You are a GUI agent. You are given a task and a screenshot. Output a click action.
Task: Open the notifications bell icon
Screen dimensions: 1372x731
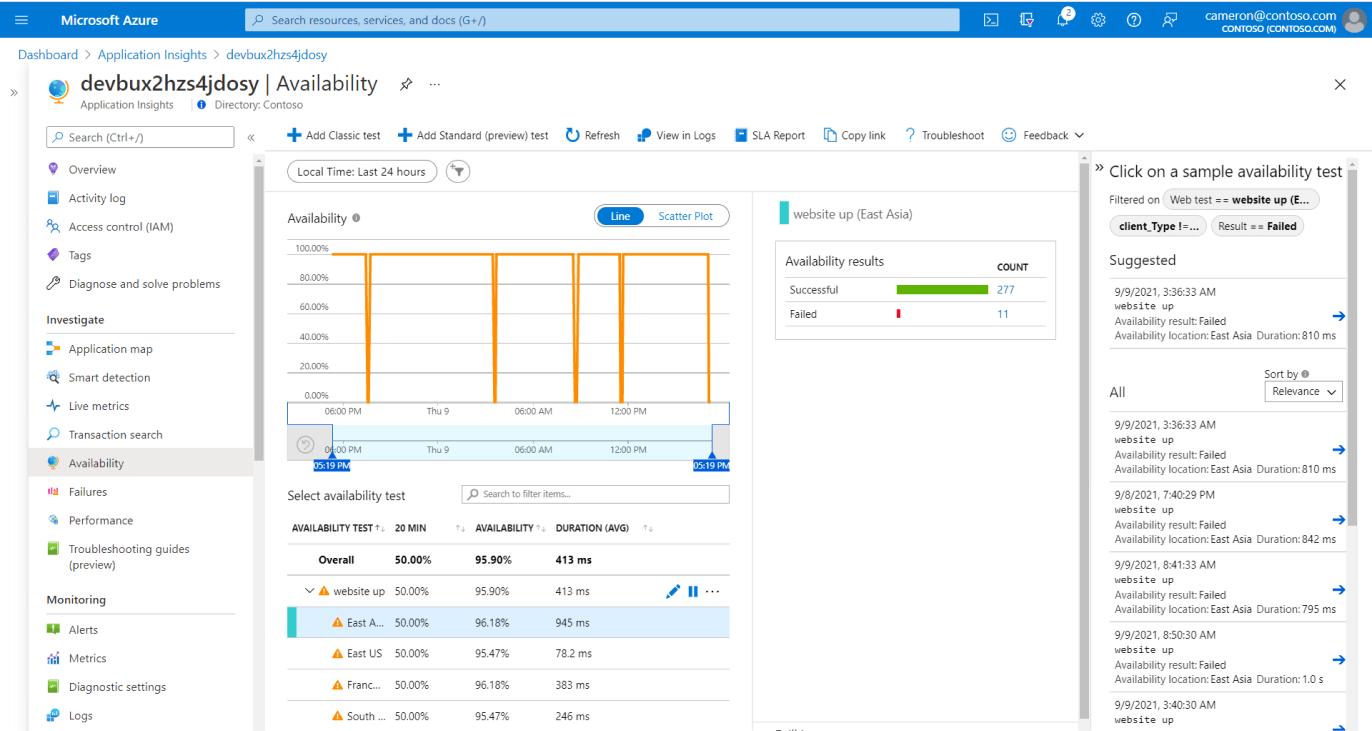pos(1062,20)
